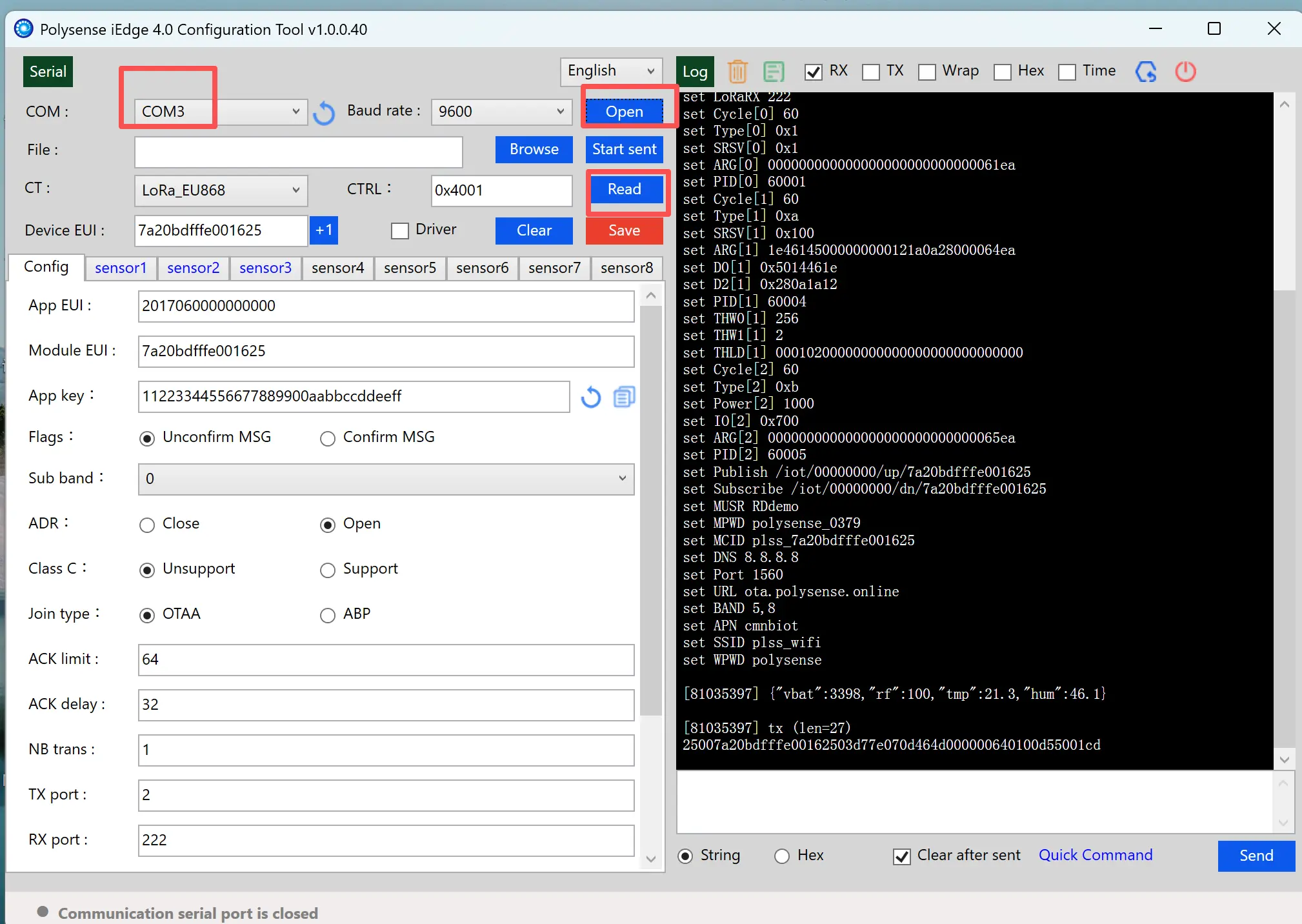Click the Start sent button
The image size is (1302, 924).
click(624, 150)
